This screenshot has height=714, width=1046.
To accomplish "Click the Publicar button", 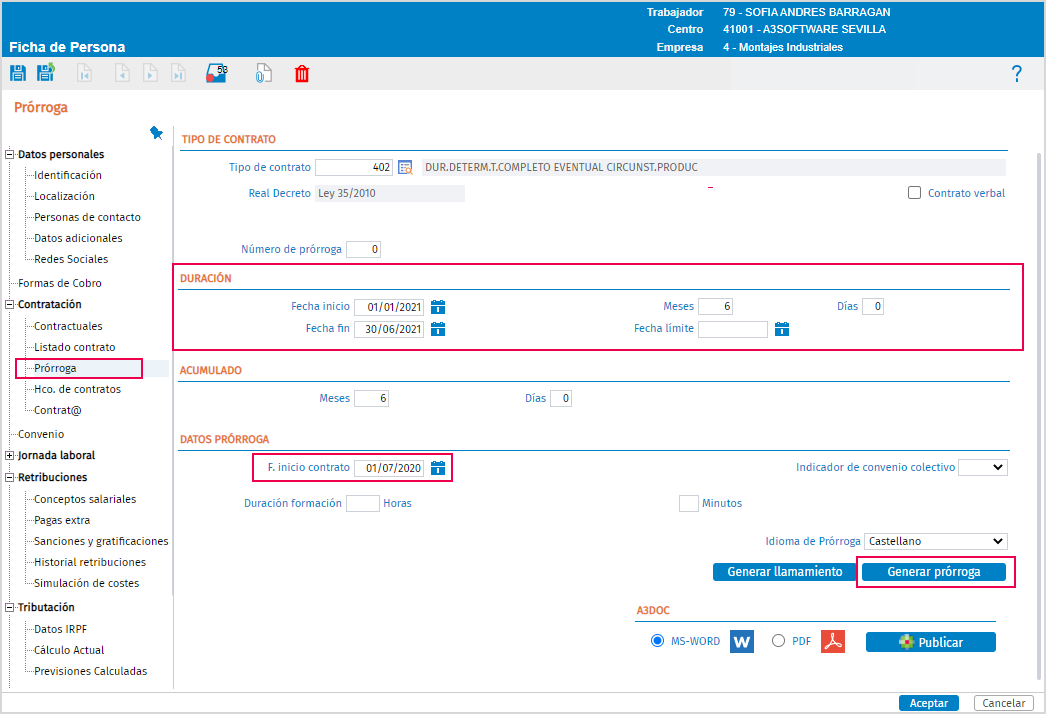I will [x=931, y=642].
